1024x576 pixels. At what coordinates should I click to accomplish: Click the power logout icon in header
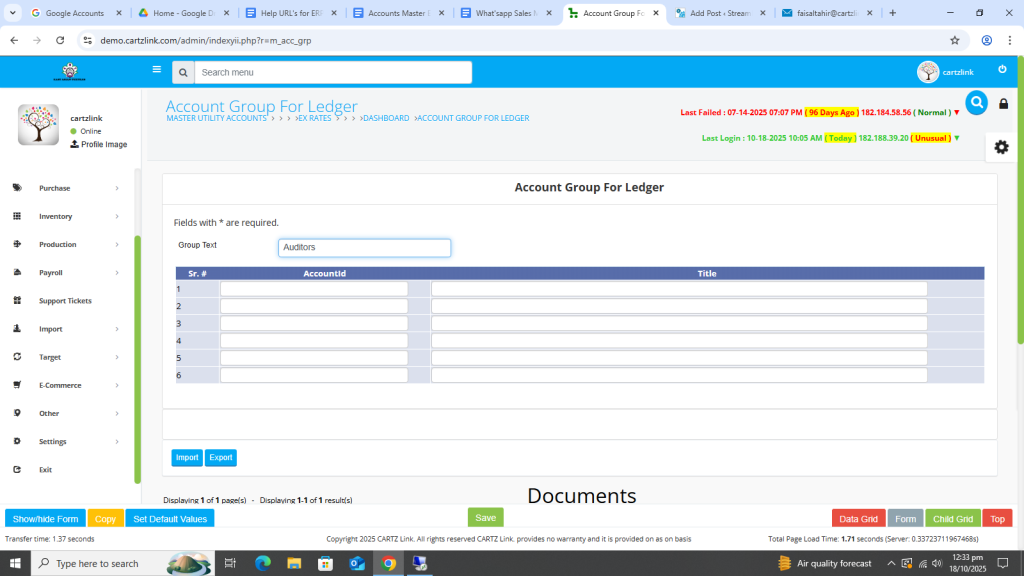coord(1002,69)
